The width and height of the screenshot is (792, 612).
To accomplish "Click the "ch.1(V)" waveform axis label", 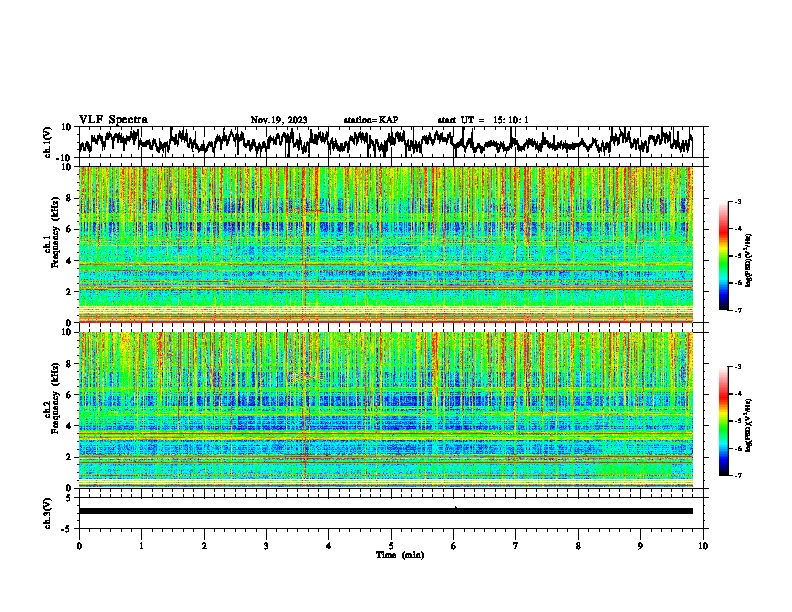I will click(48, 142).
